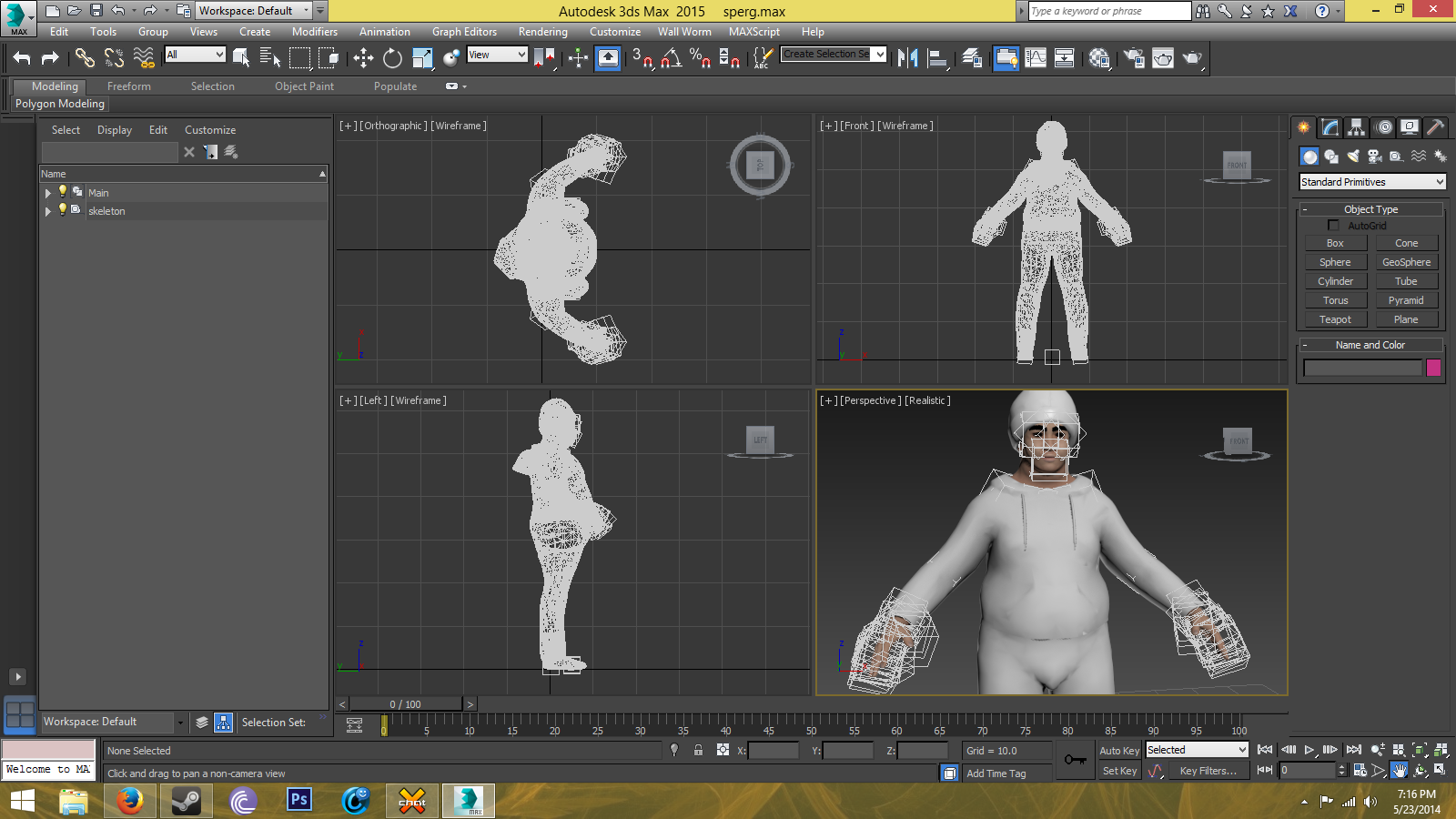Open the Material Editor
Viewport: 1456px width, 819px height.
coord(1099,58)
